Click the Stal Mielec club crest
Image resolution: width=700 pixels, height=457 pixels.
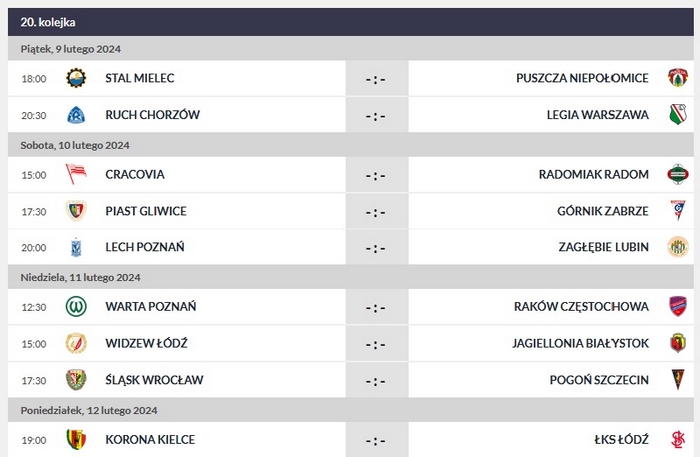pyautogui.click(x=75, y=78)
